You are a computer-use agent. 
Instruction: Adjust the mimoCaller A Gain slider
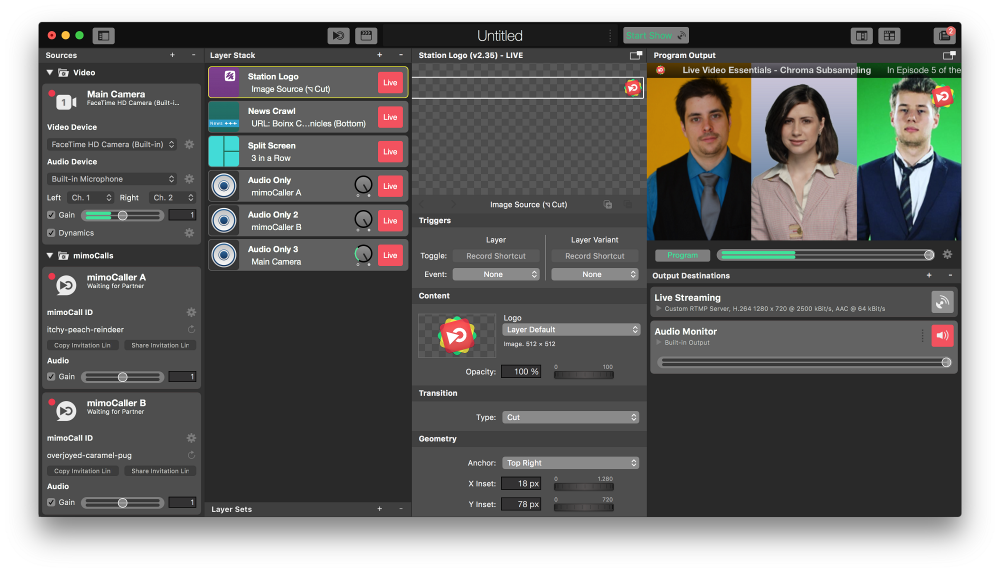(x=122, y=377)
